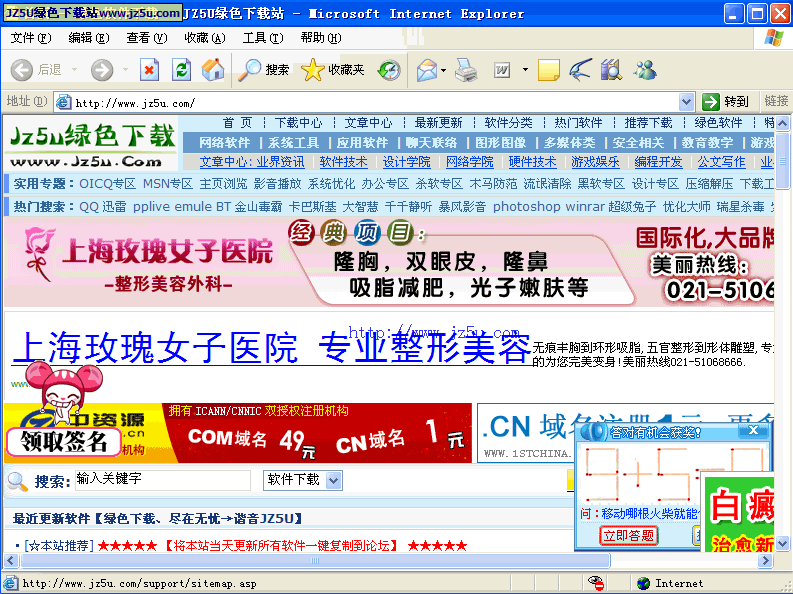The image size is (793, 594).
Task: Open the 收藏(A) menu
Action: [204, 38]
